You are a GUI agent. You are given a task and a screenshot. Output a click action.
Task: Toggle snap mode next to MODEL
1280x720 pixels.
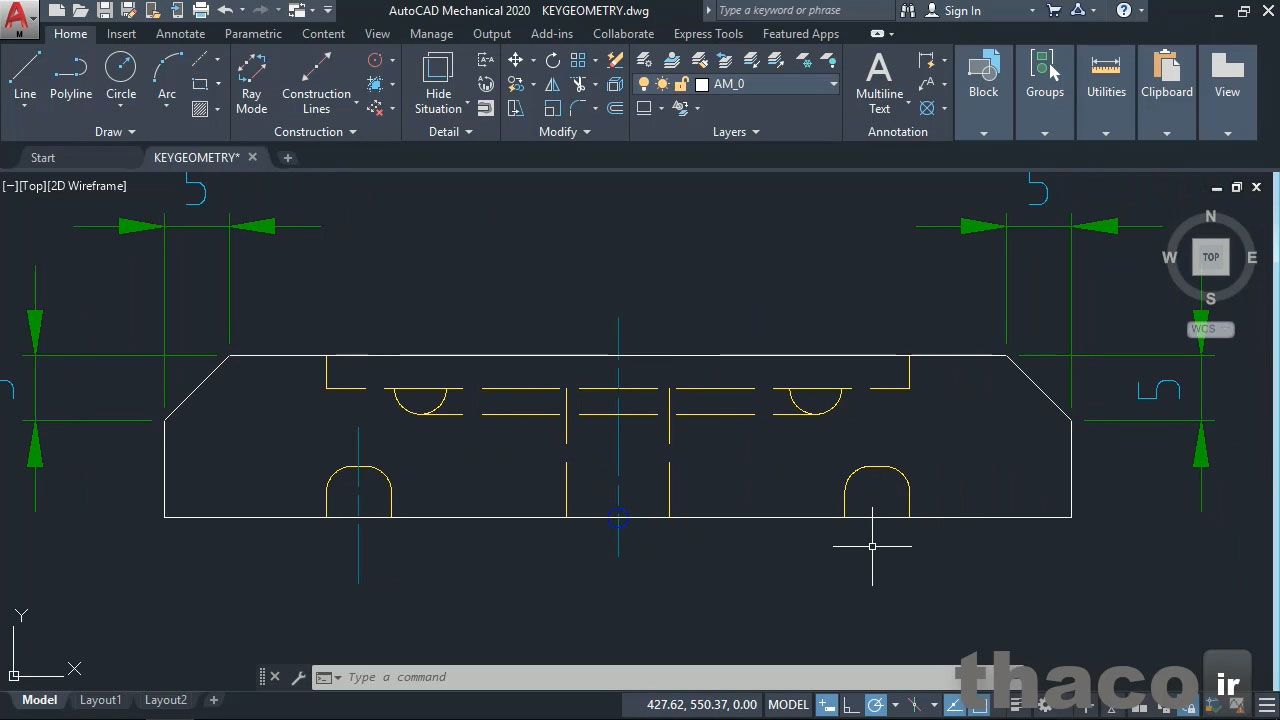click(x=827, y=704)
